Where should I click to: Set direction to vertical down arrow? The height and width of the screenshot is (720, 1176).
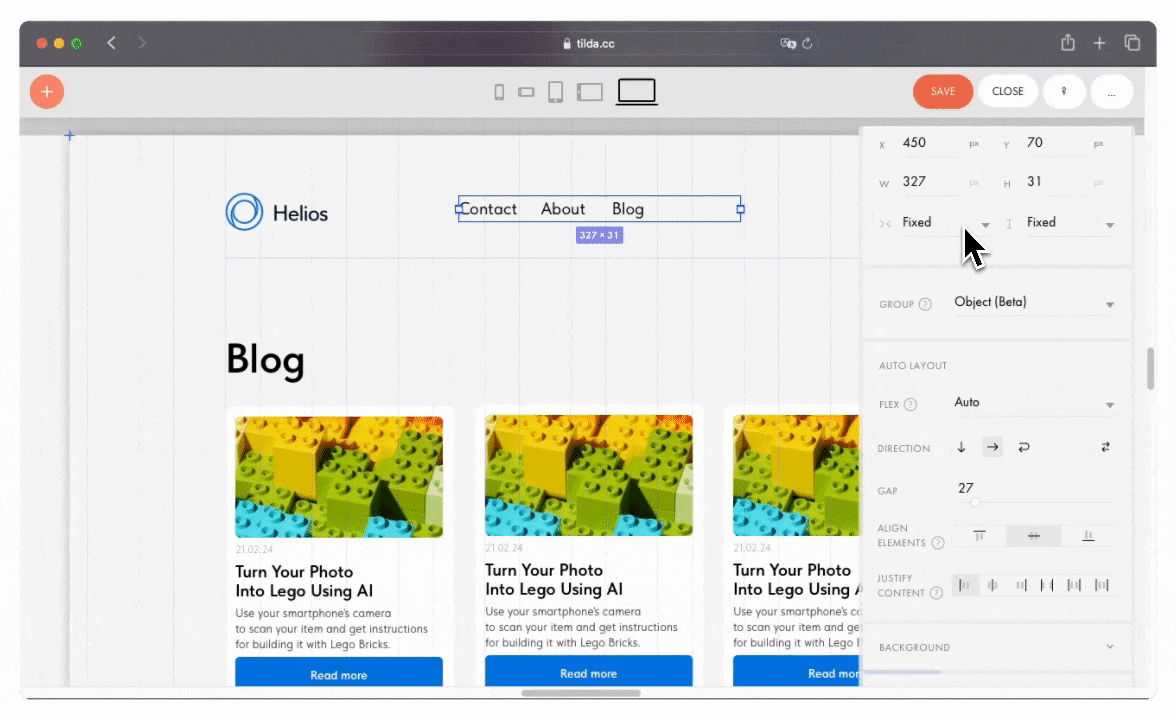tap(962, 447)
